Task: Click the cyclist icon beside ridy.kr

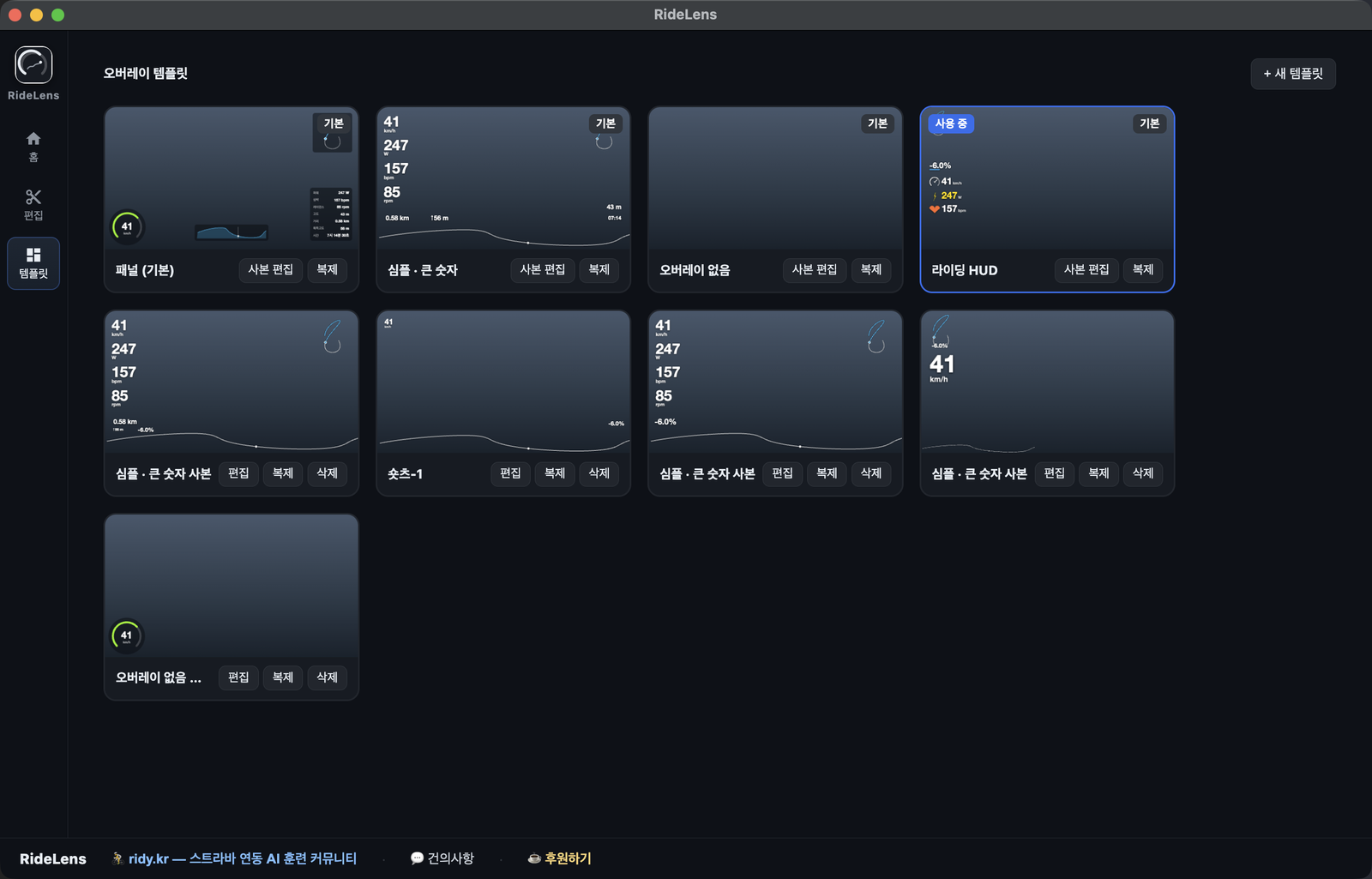Action: (x=117, y=858)
